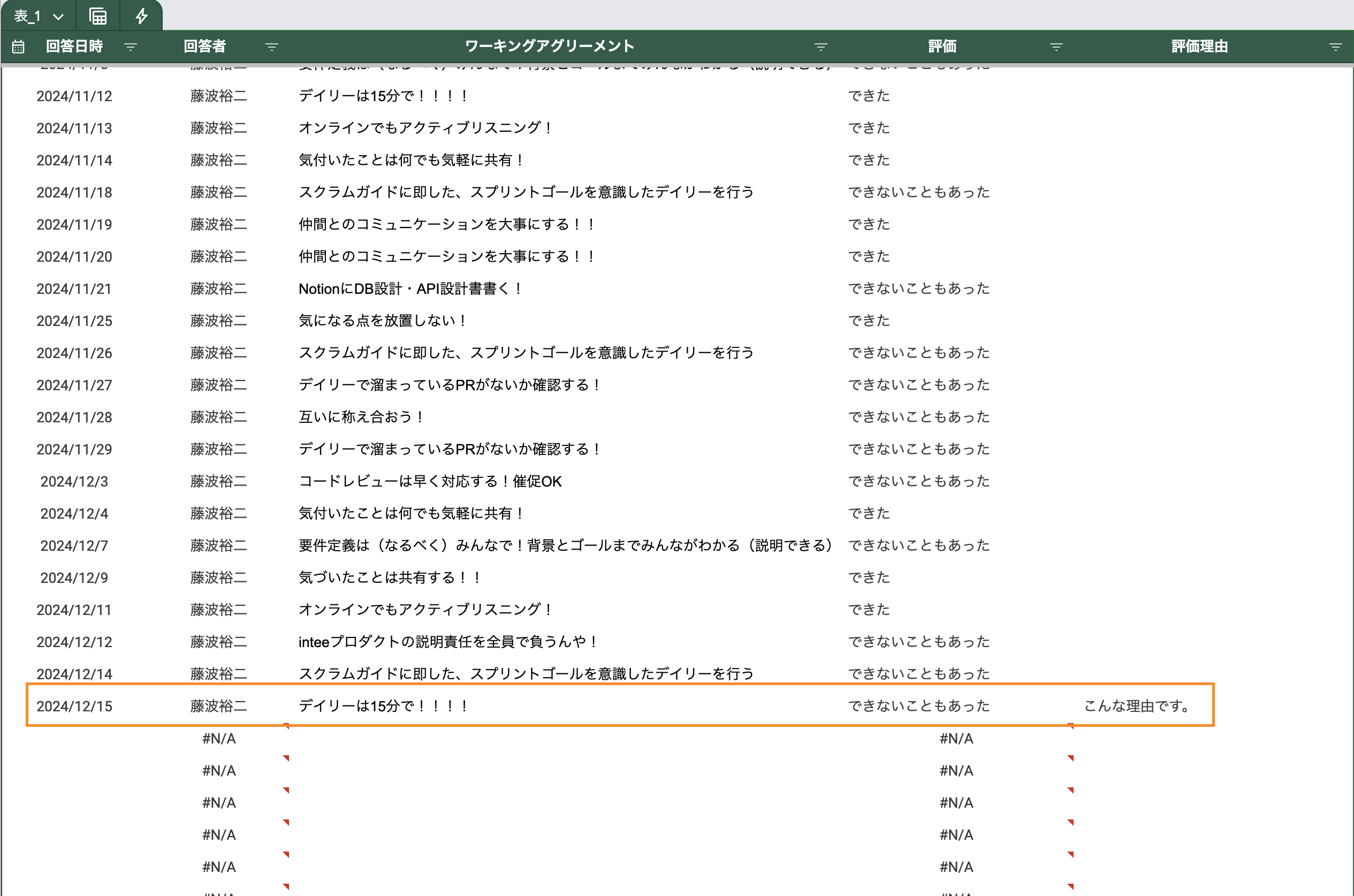Open the filter icon on the 評価 column
This screenshot has height=896, width=1354.
1056,47
